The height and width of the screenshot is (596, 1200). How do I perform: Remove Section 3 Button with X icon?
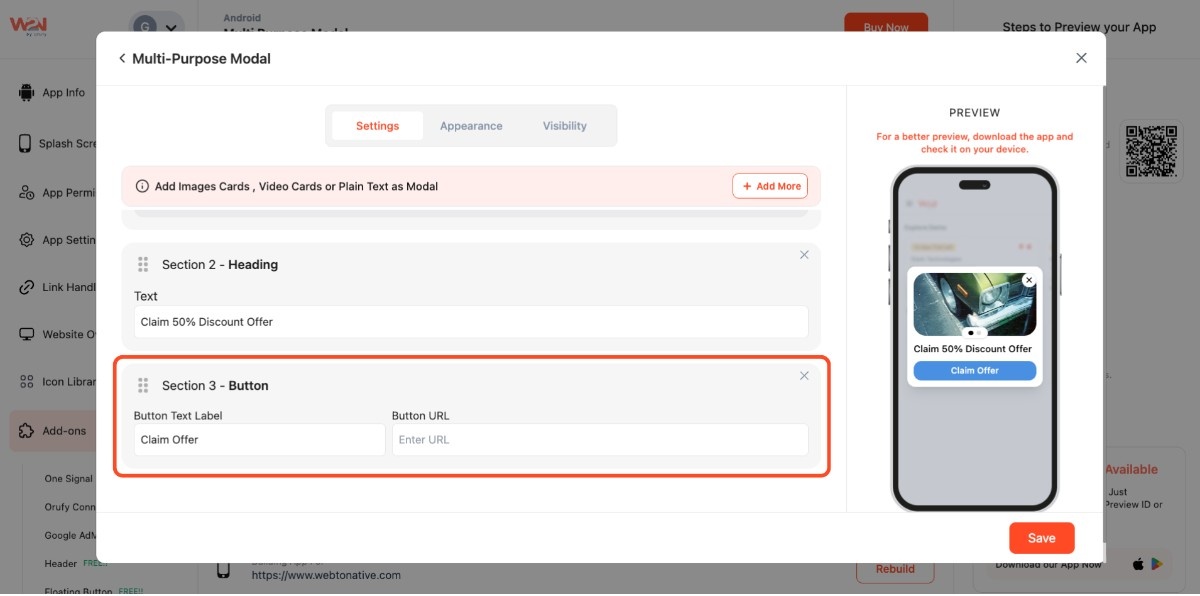pos(804,376)
